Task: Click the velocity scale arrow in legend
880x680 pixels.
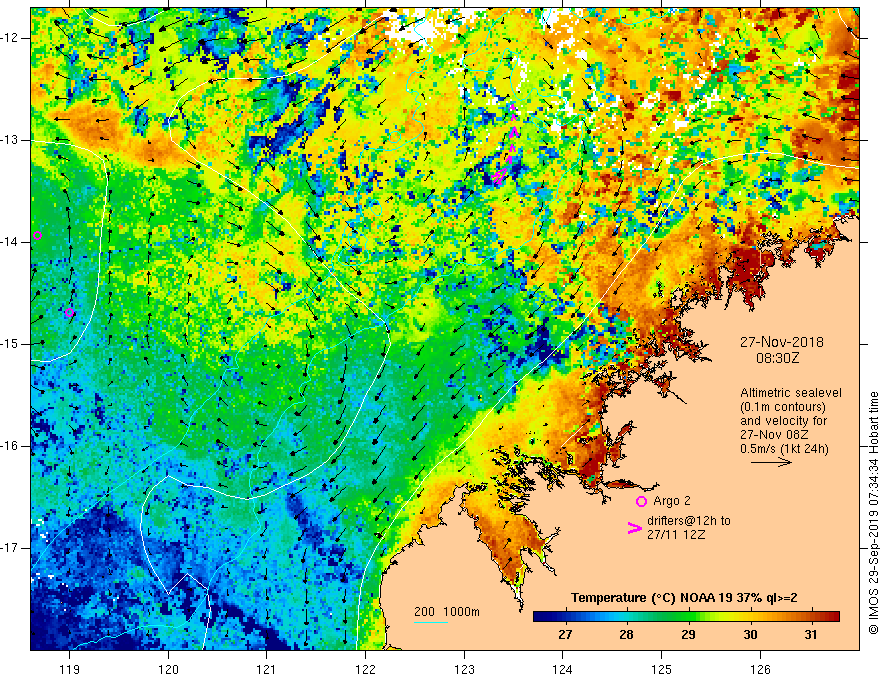Action: 772,462
